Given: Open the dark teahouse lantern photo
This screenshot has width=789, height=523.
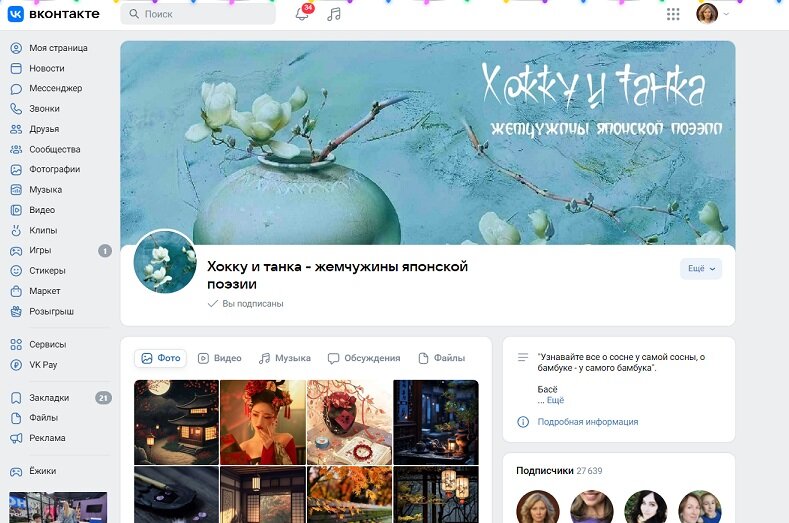Looking at the screenshot, I should (x=436, y=422).
